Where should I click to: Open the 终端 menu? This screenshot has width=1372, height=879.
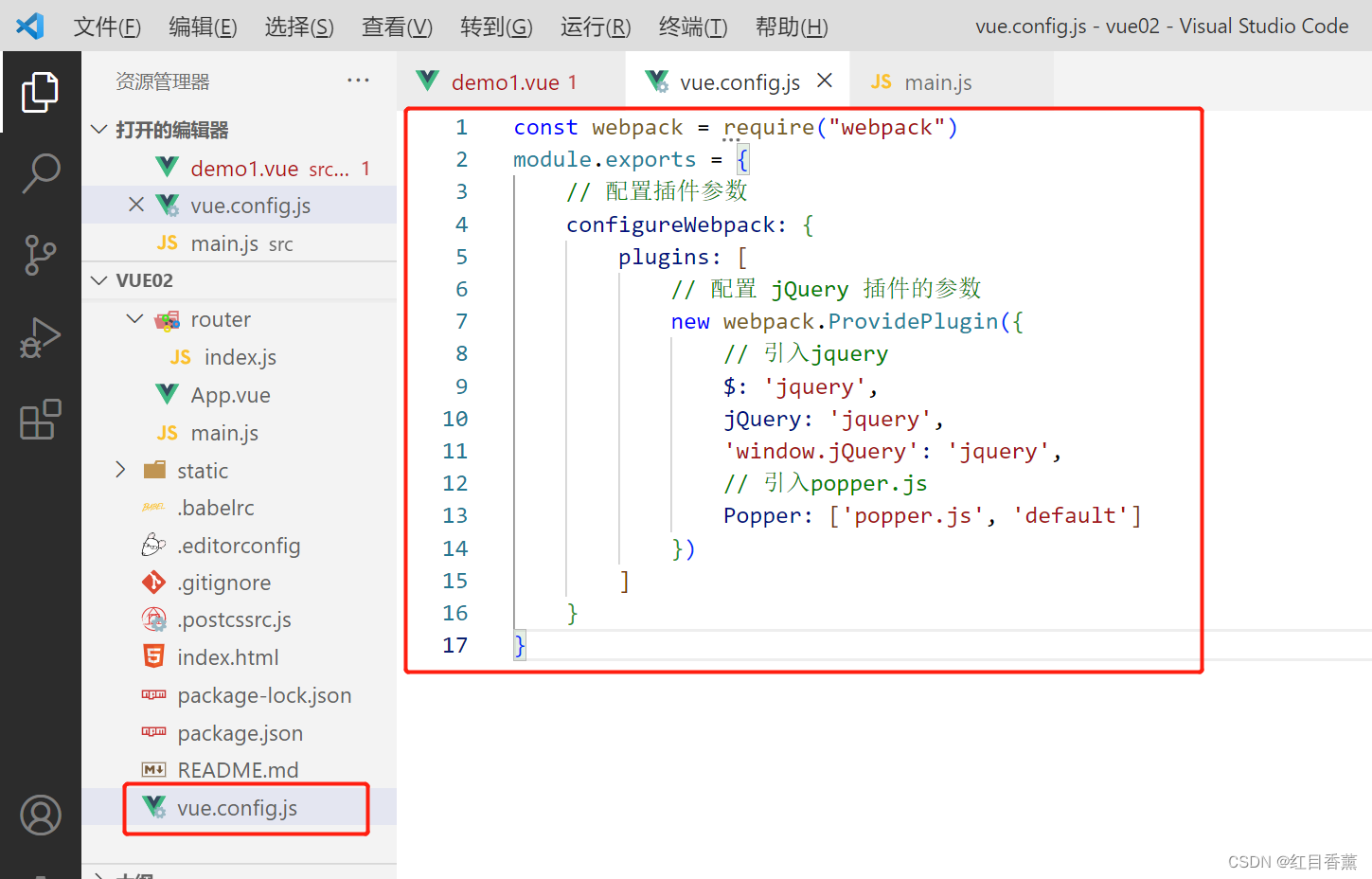click(x=692, y=27)
